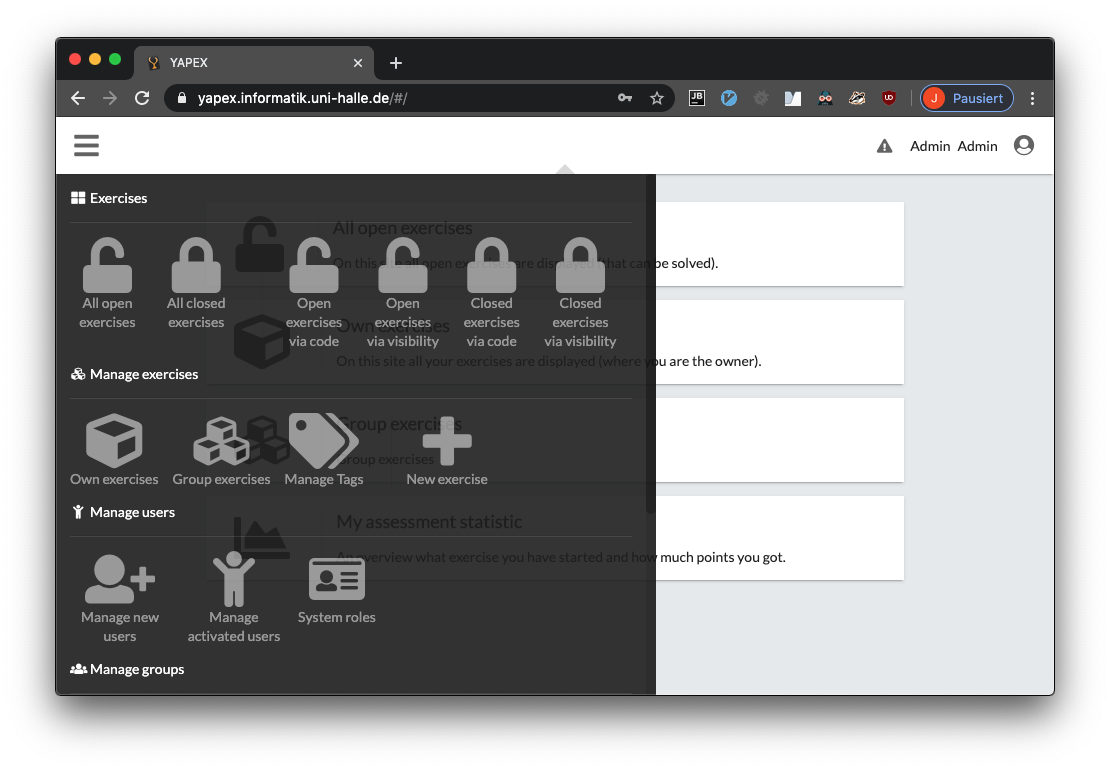1110x769 pixels.
Task: Click the hamburger menu icon
Action: point(86,146)
